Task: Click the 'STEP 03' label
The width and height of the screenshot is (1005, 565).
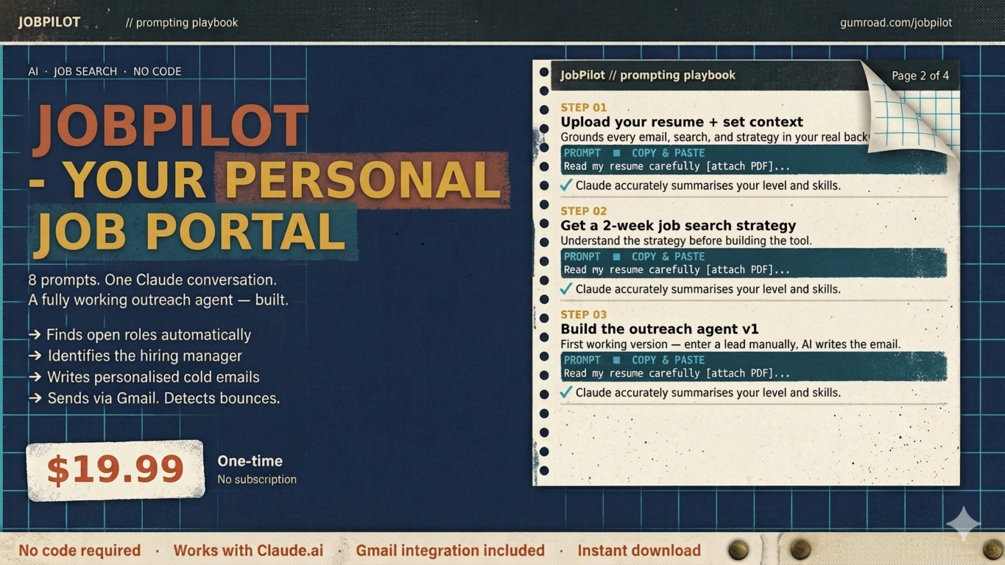Action: 583,315
